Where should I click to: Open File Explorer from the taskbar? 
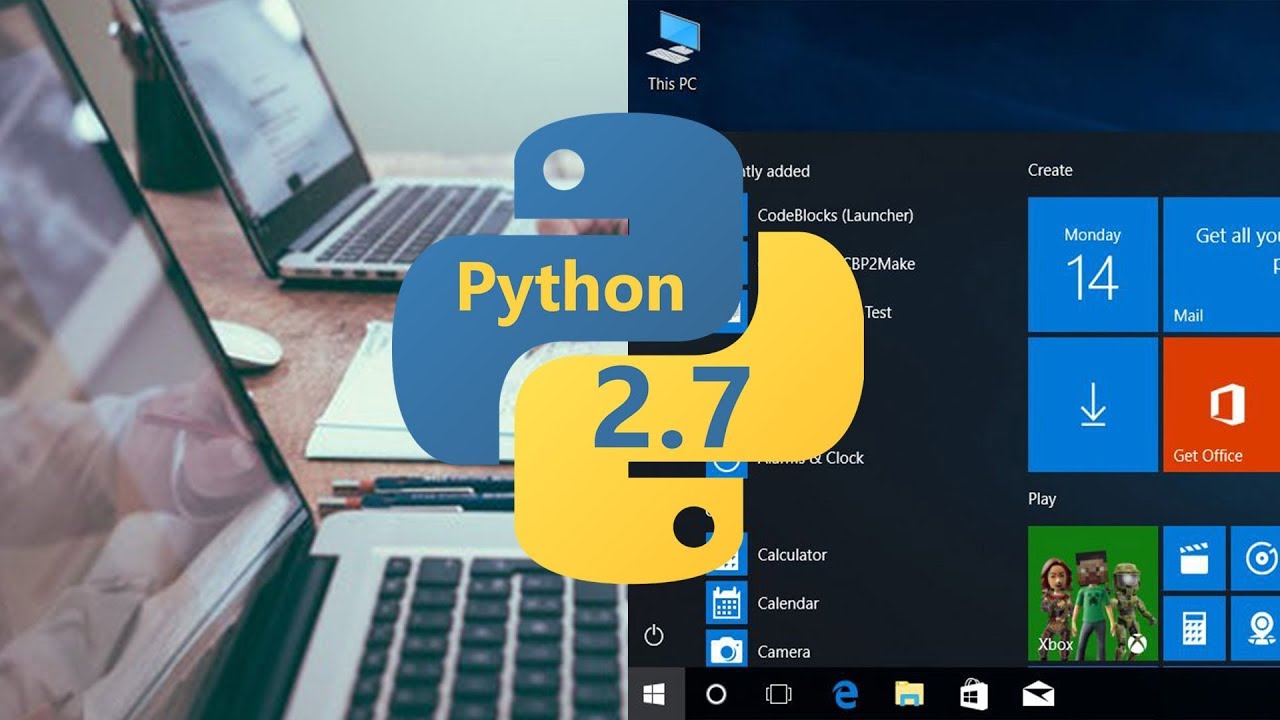pyautogui.click(x=908, y=694)
